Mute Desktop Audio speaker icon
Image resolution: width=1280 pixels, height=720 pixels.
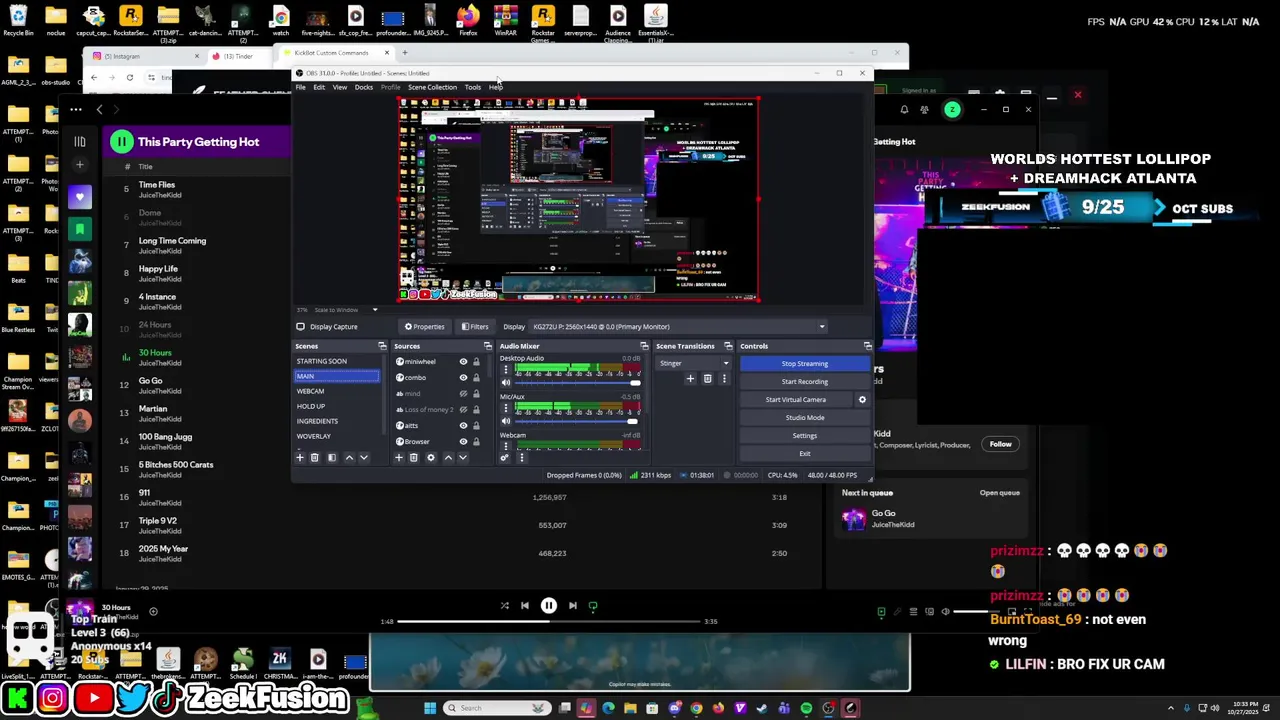[505, 383]
